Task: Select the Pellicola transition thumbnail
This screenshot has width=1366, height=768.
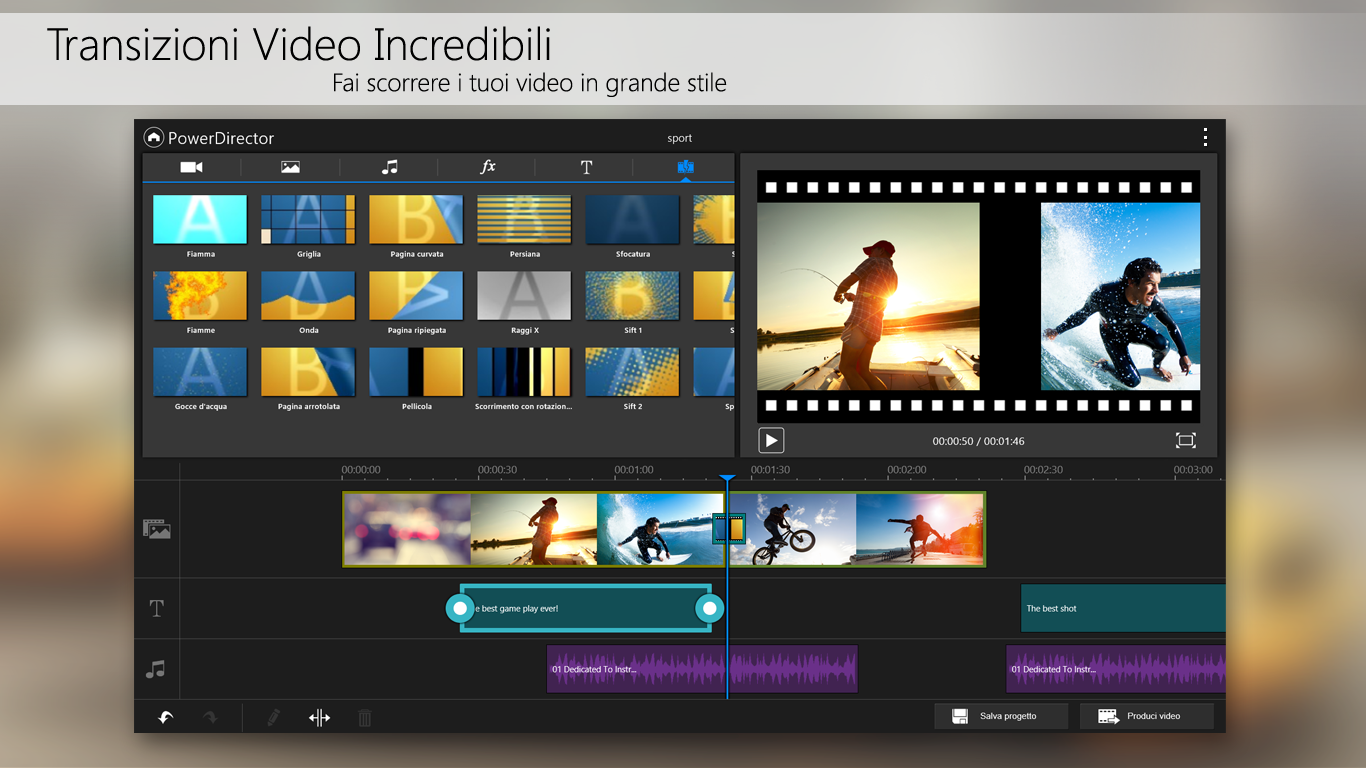Action: [x=416, y=373]
